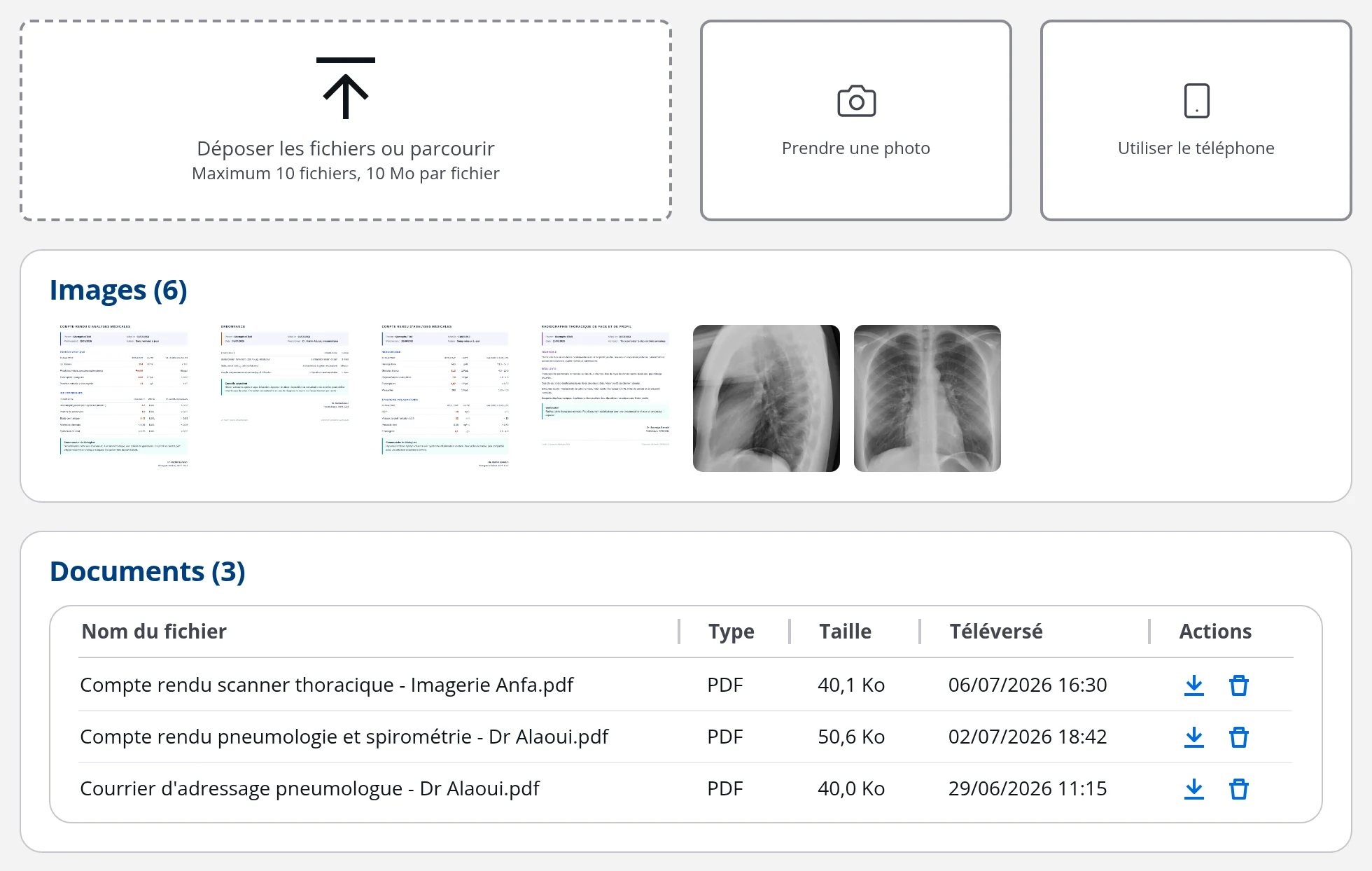Open the analyses médicales thumbnail with IgE section
The height and width of the screenshot is (871, 1372).
pos(124,398)
